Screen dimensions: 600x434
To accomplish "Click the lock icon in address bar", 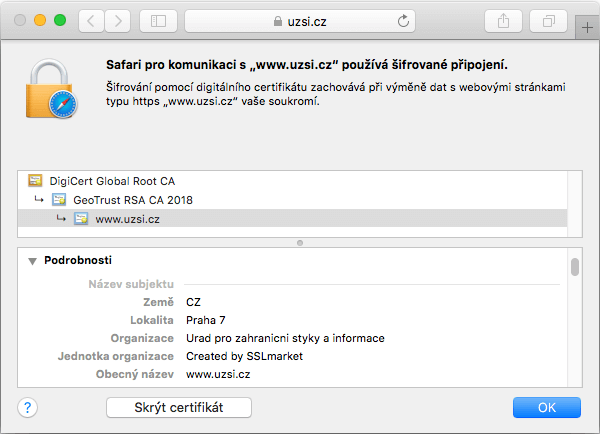I will tap(278, 21).
